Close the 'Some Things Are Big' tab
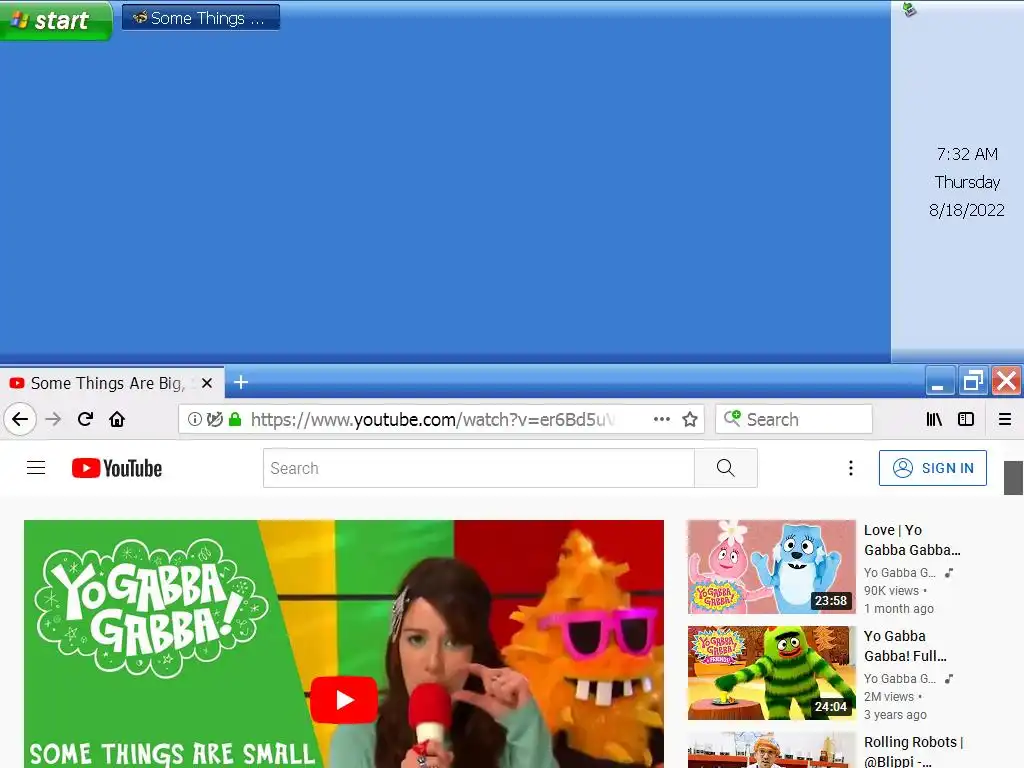 pos(207,383)
